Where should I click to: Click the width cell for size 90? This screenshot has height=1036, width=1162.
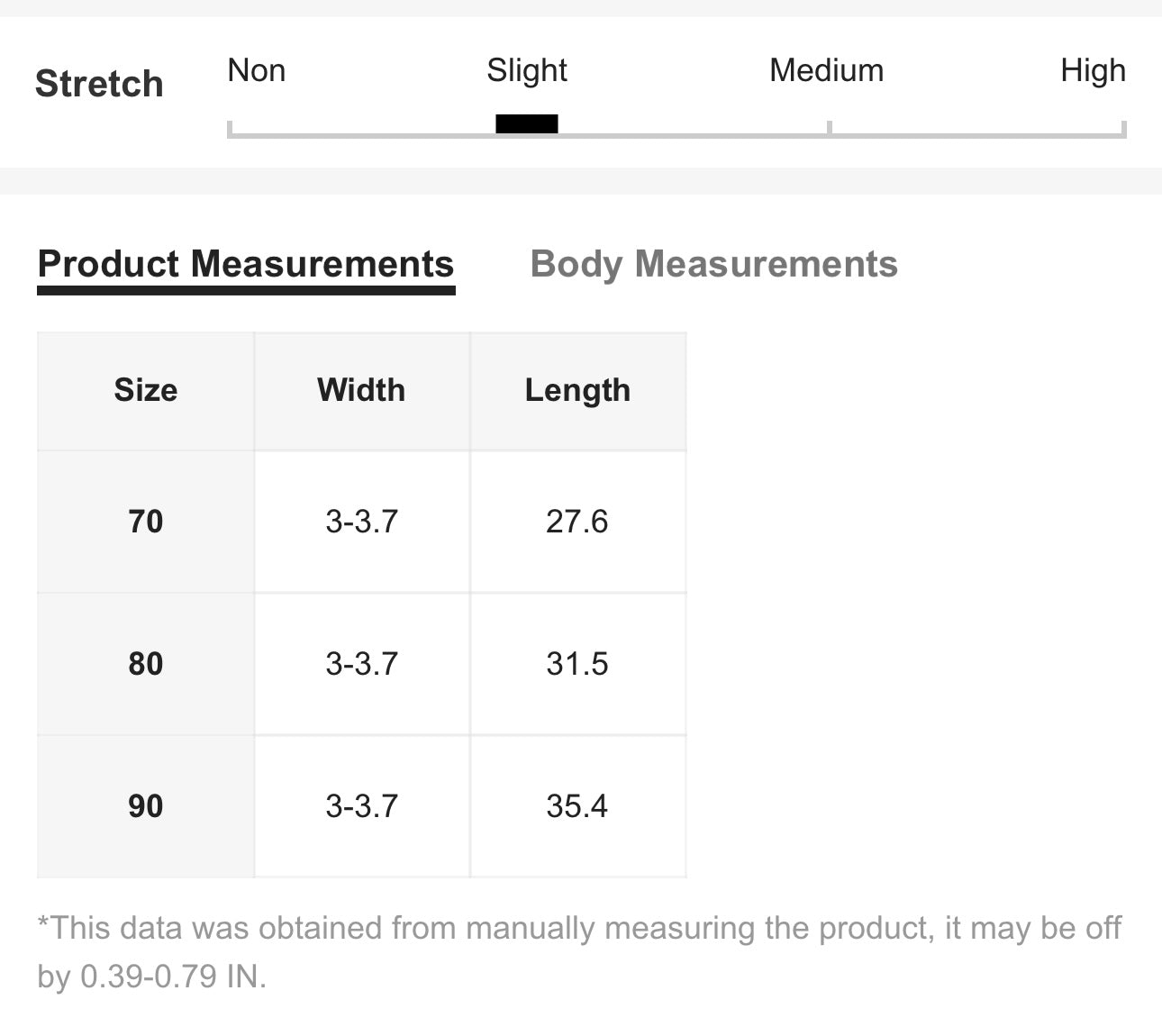click(361, 806)
